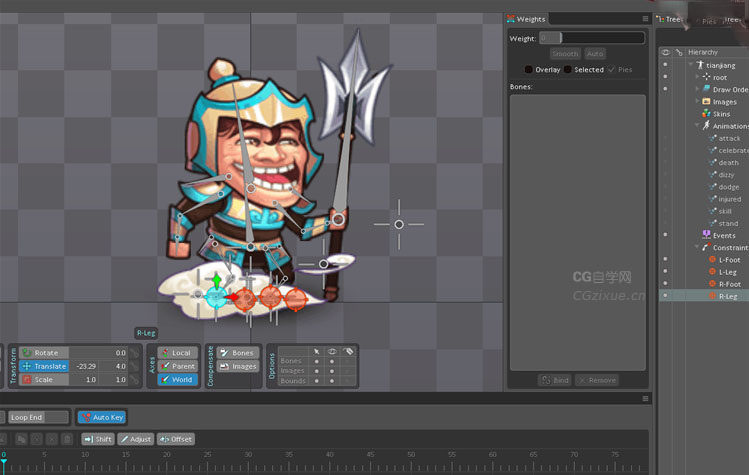The height and width of the screenshot is (475, 749).
Task: Click the lock icon beside Translate
Action: pyautogui.click(x=134, y=366)
